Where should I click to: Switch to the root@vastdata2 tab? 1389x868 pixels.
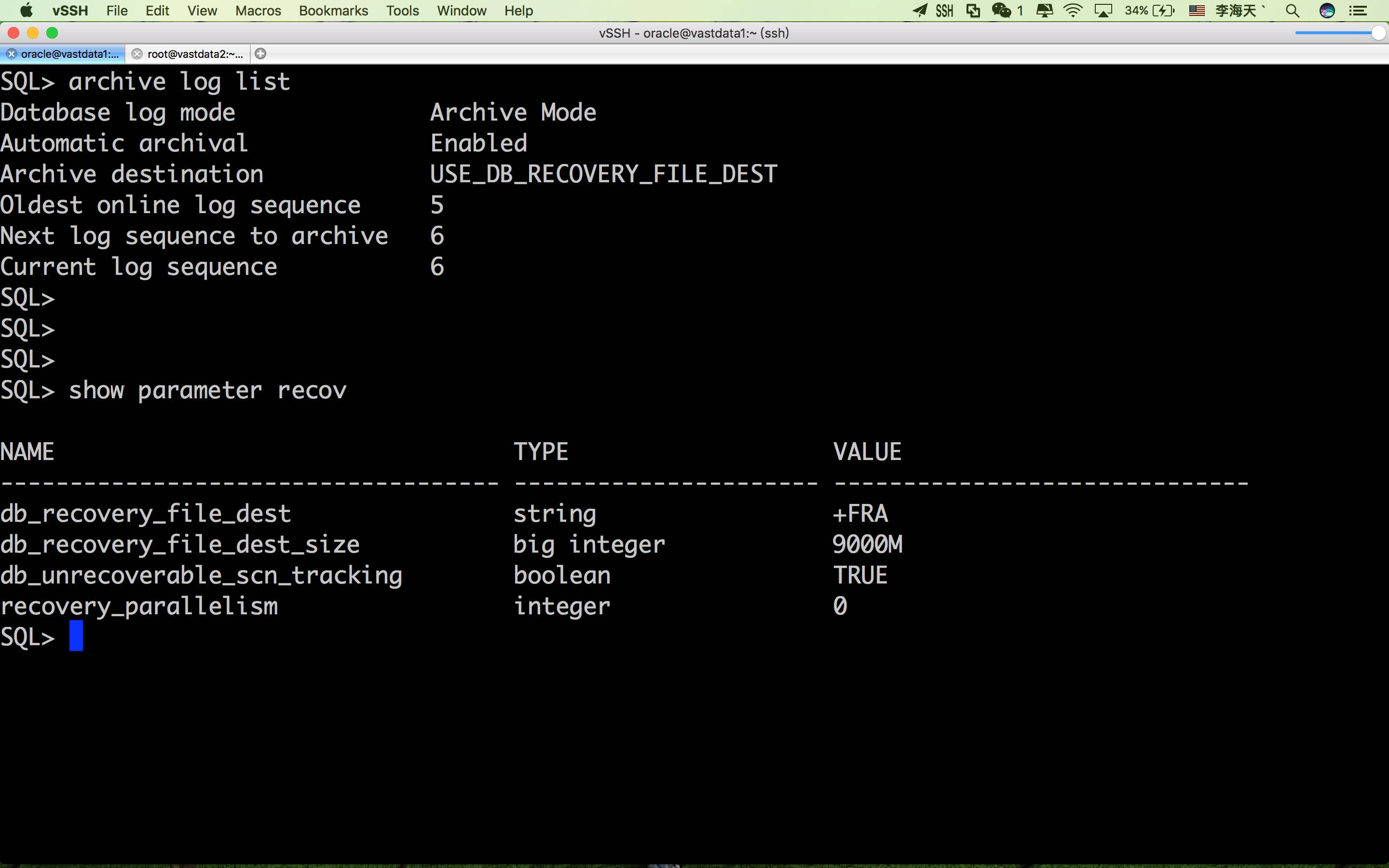click(x=188, y=54)
